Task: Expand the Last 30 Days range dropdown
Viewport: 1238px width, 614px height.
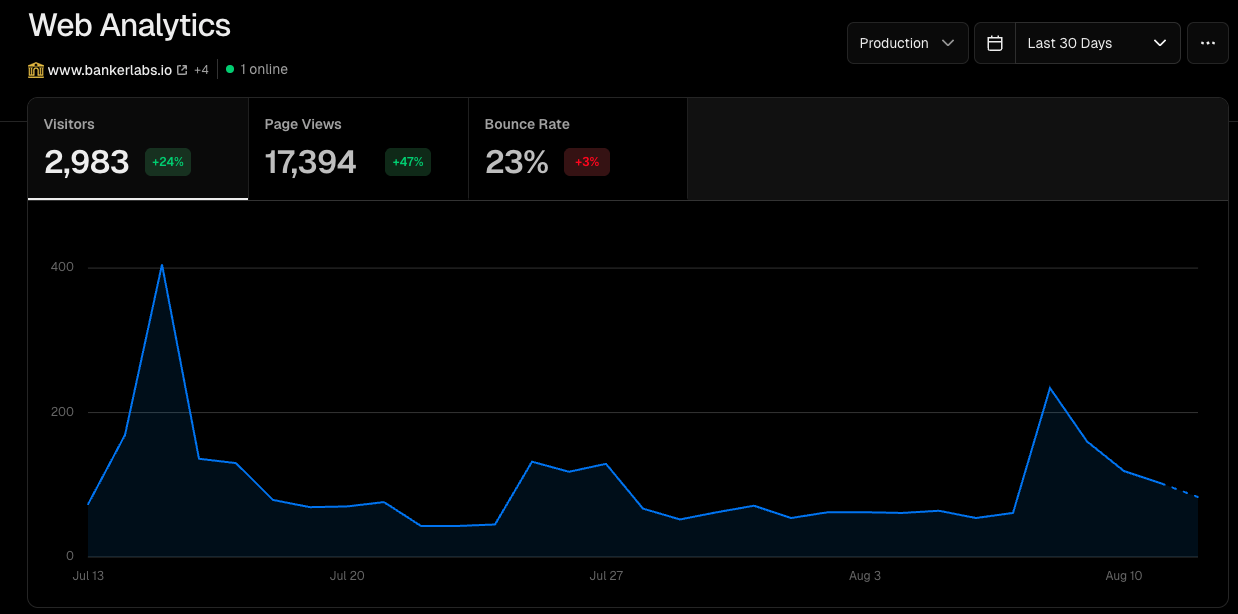Action: click(x=1097, y=43)
